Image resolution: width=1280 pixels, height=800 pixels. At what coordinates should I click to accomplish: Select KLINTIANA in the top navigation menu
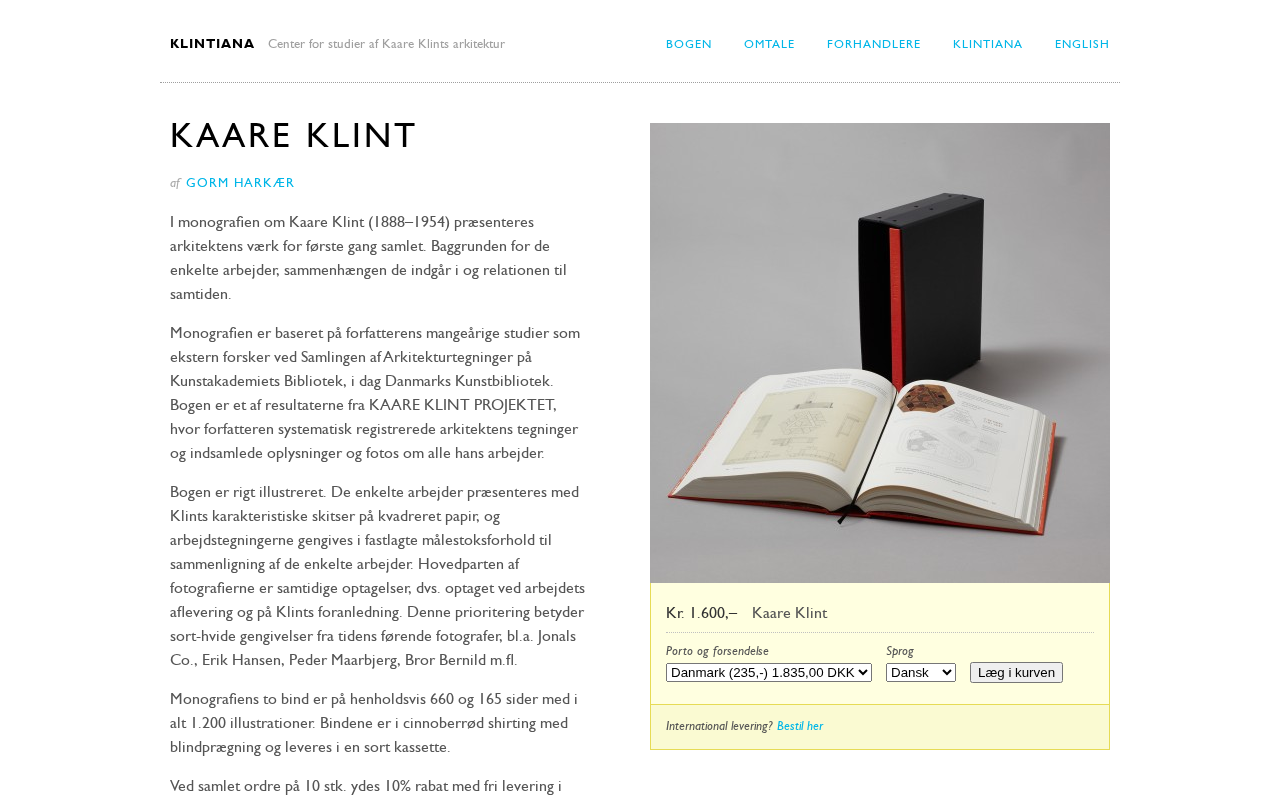coord(988,44)
